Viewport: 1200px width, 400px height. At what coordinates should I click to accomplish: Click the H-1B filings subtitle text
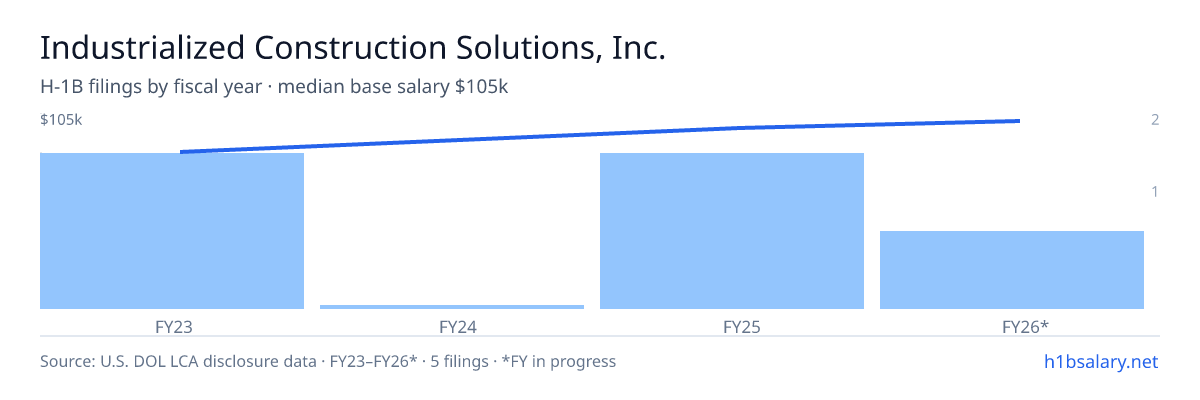coord(274,87)
